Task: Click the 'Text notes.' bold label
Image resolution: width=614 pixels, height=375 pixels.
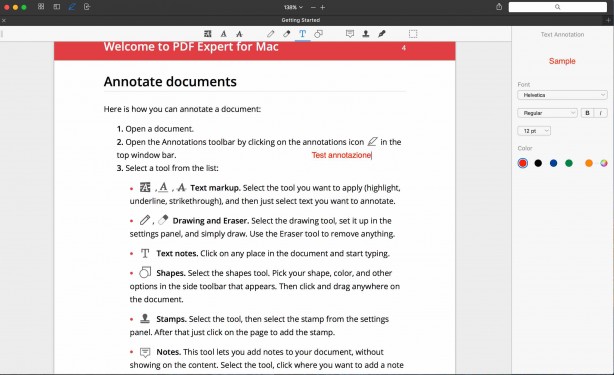Action: (x=177, y=254)
